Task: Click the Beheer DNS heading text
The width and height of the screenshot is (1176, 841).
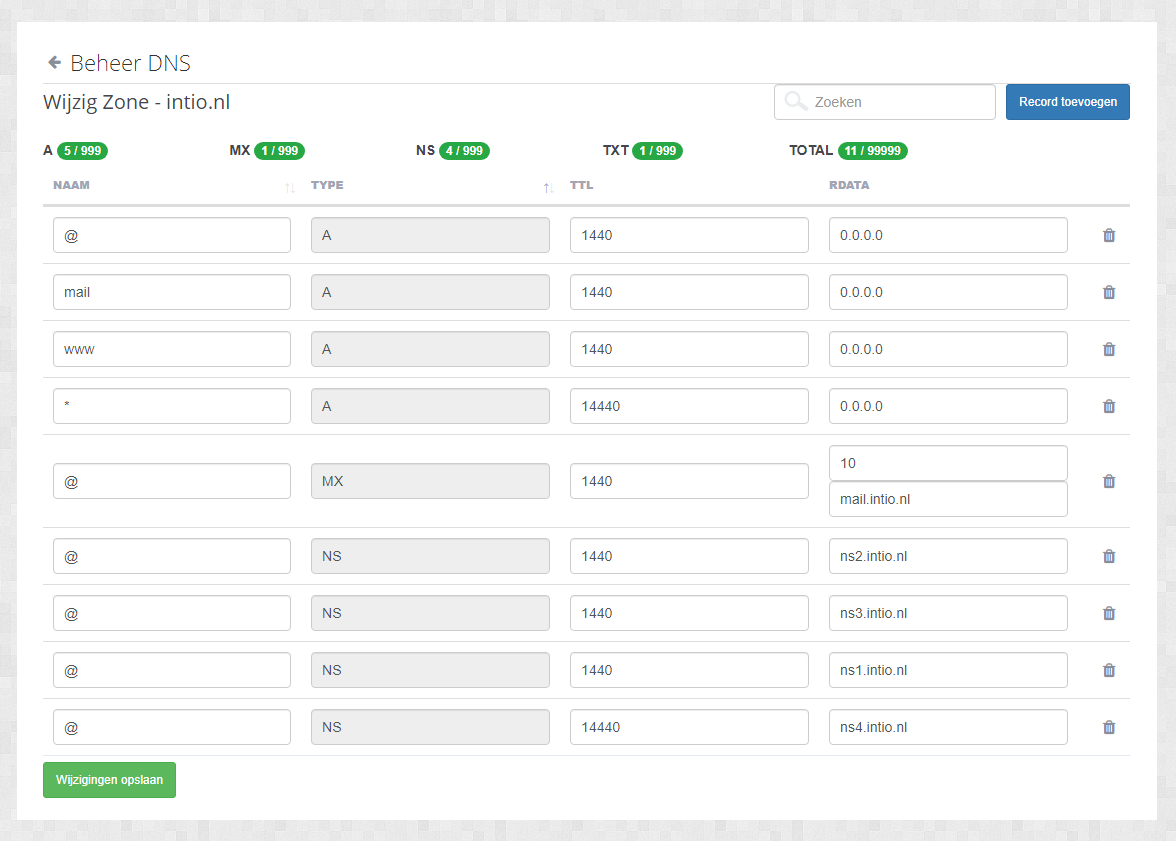Action: [130, 63]
